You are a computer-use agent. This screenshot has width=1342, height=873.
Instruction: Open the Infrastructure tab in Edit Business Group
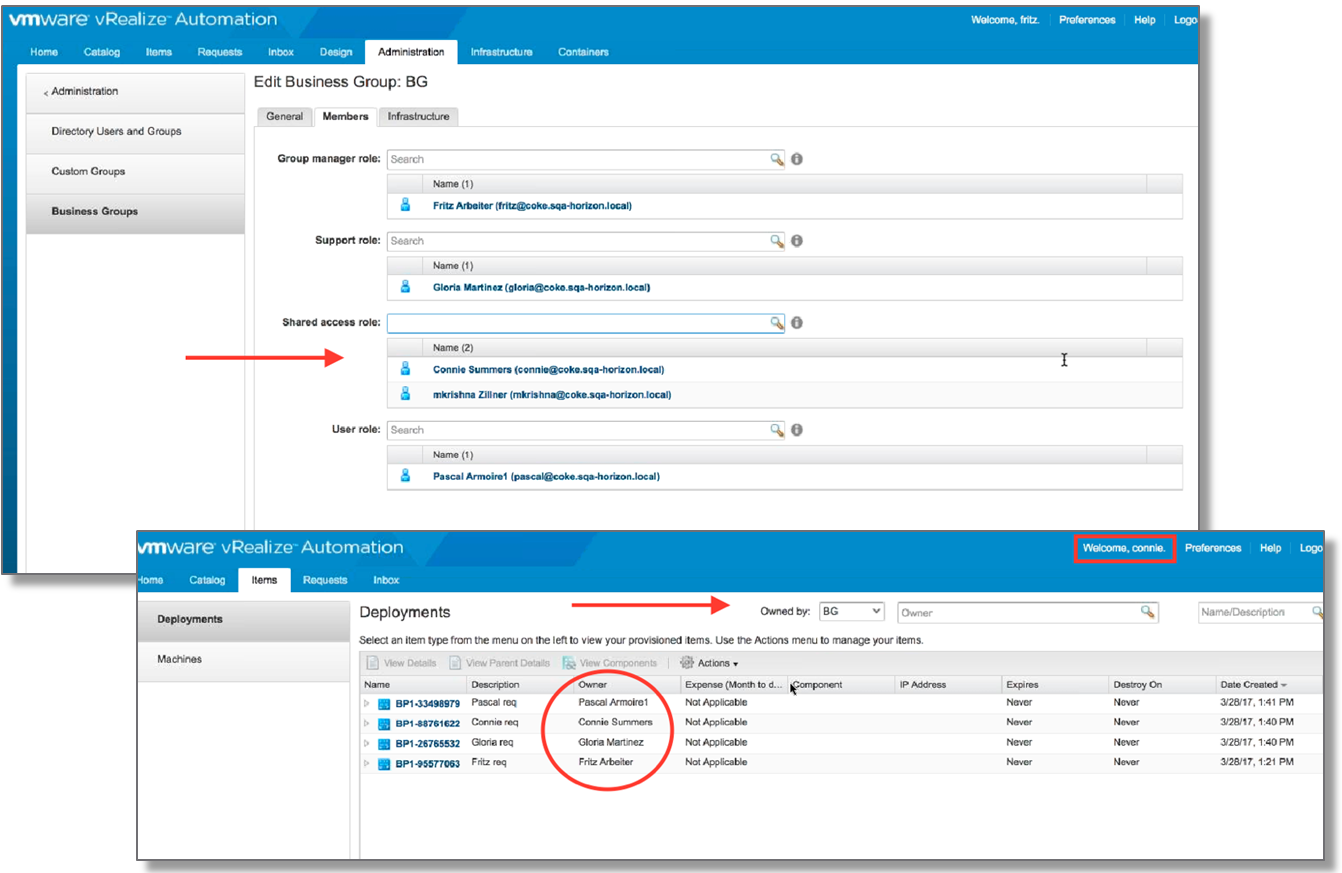(x=419, y=116)
